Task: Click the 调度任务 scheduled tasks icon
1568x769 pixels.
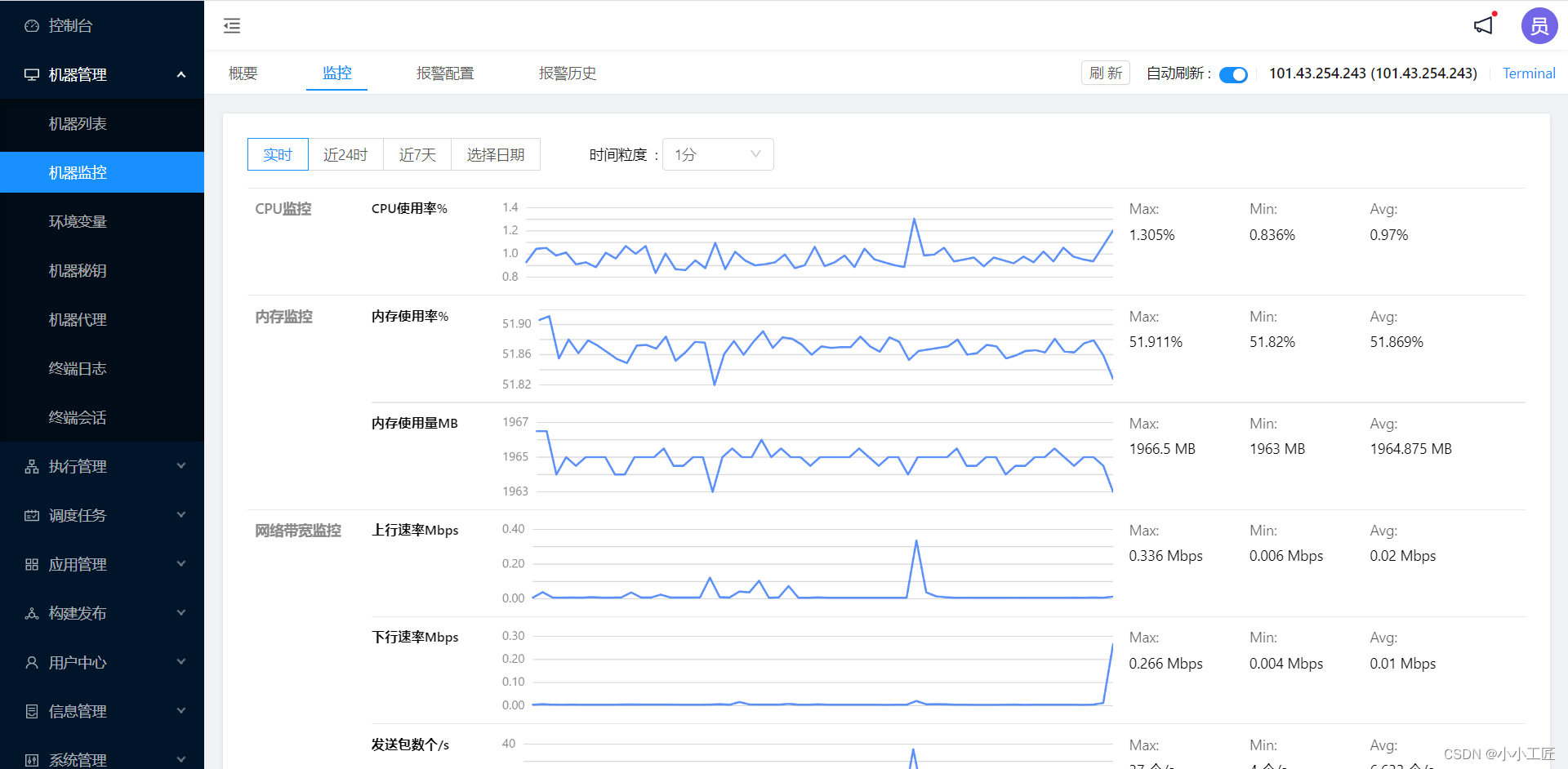Action: click(30, 515)
